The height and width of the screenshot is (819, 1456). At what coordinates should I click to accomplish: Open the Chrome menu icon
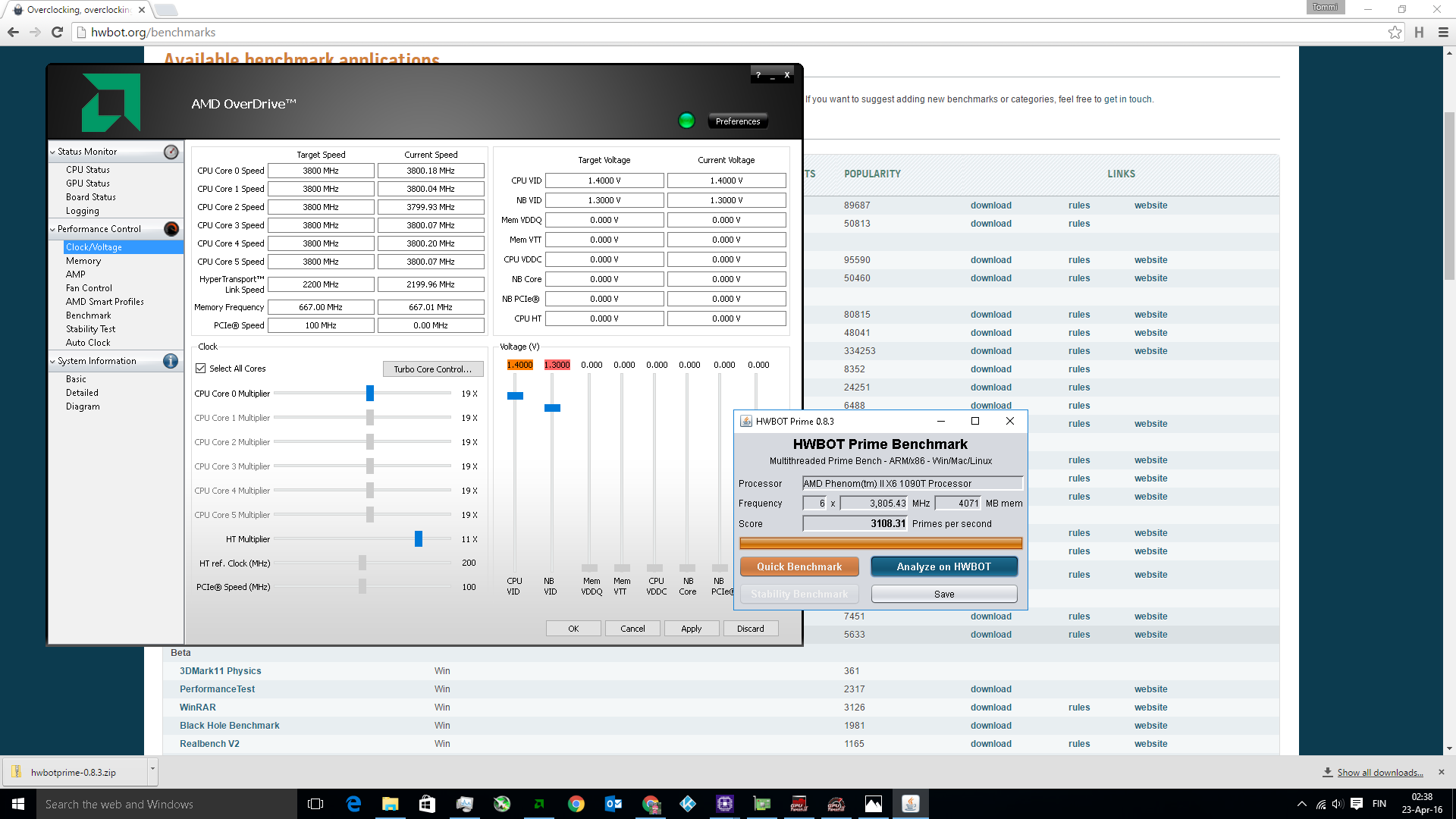tap(1443, 32)
